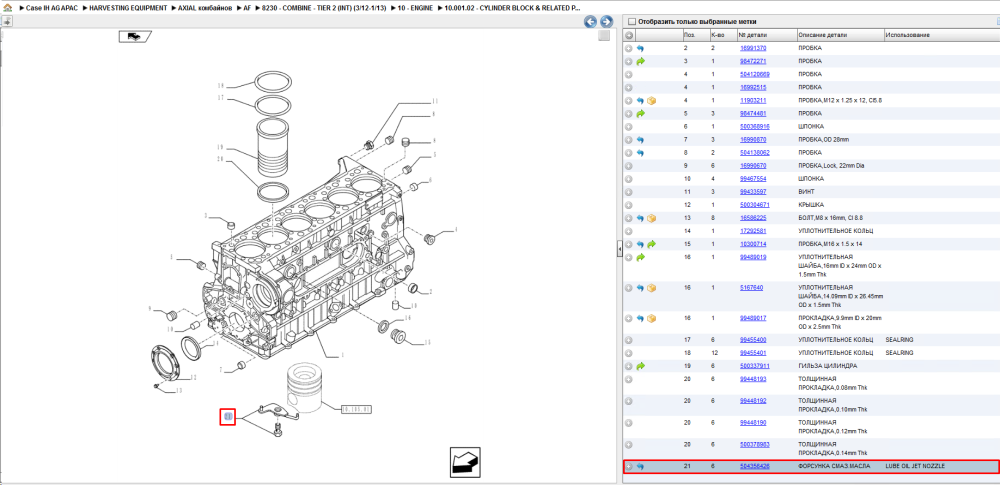Click green substitute arrow for part 98472271
Viewport: 1000px width, 485px height.
640,61
